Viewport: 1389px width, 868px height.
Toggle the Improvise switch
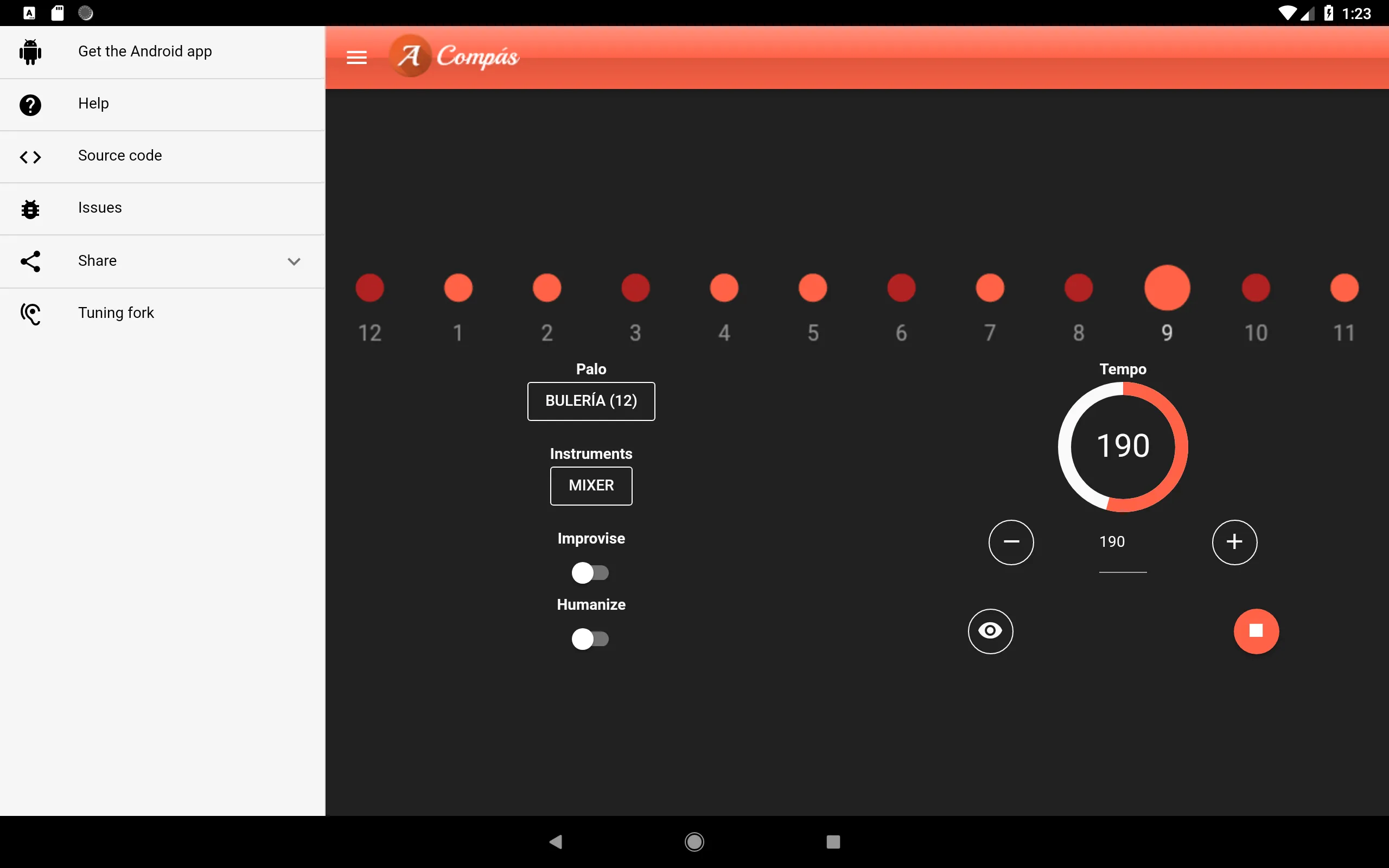coord(590,572)
